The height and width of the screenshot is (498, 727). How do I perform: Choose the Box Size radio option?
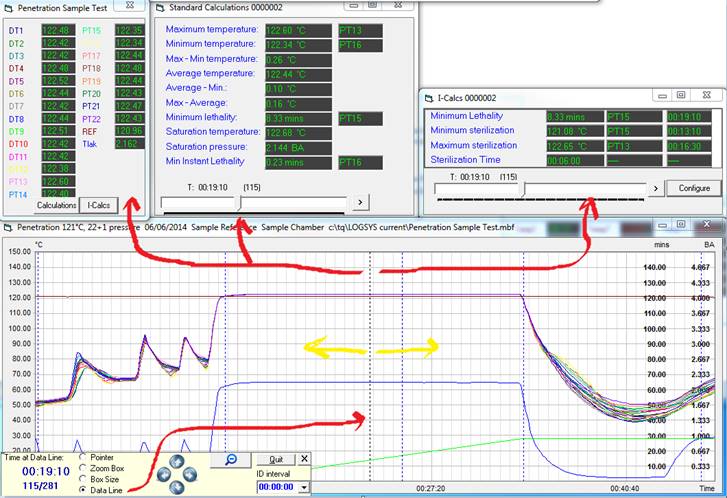coord(82,479)
